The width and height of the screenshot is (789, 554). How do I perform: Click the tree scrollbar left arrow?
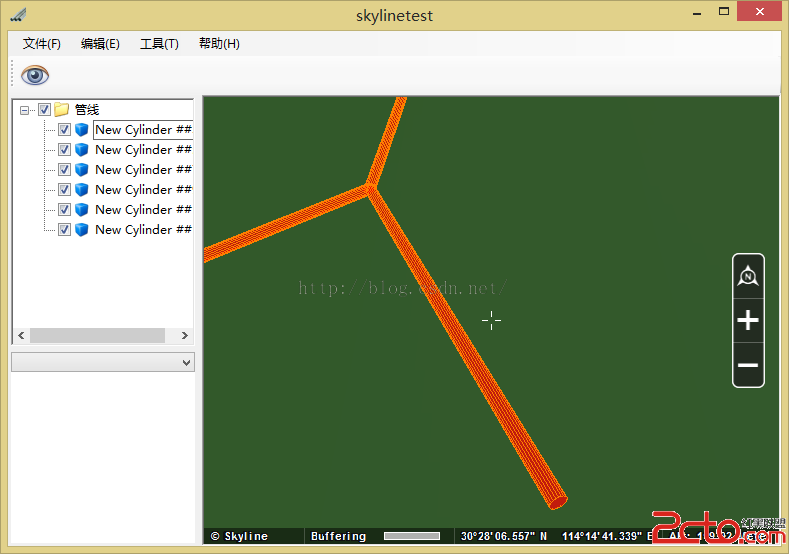21,336
